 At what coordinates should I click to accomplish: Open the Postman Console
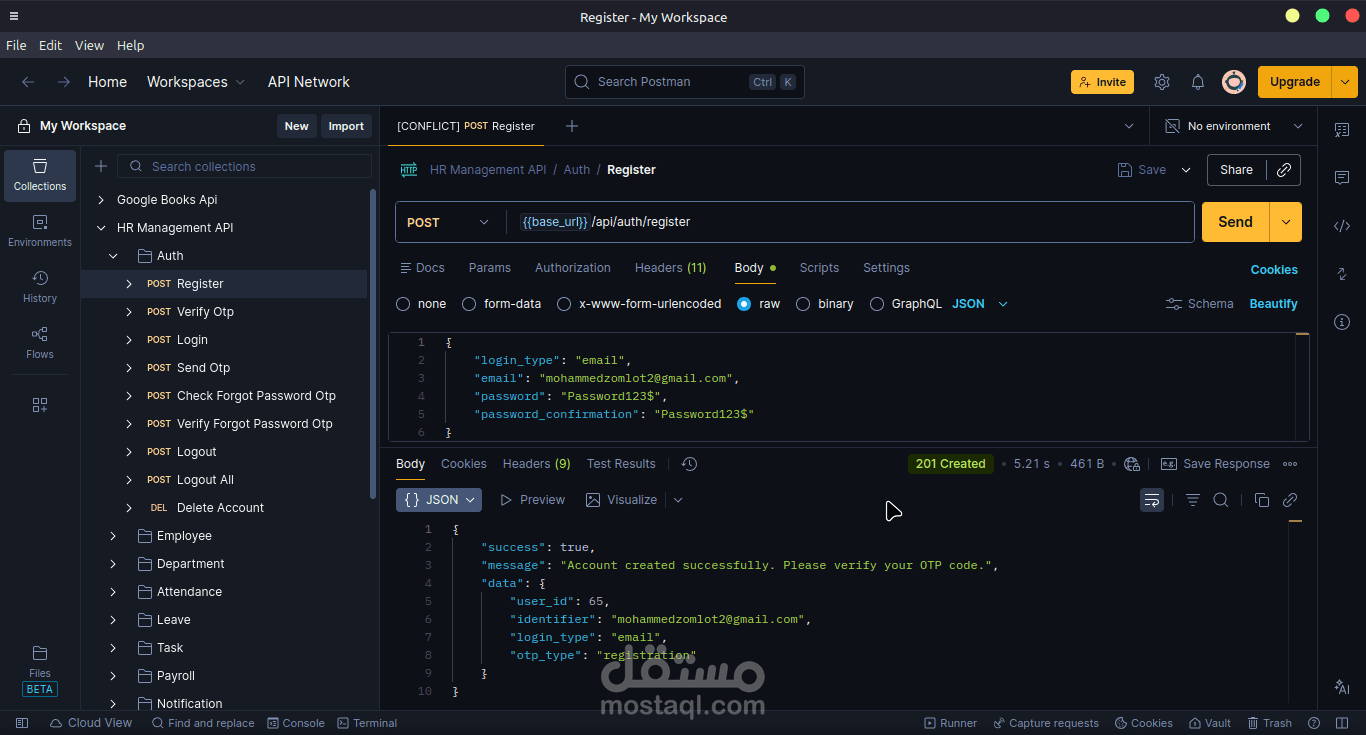pos(296,722)
